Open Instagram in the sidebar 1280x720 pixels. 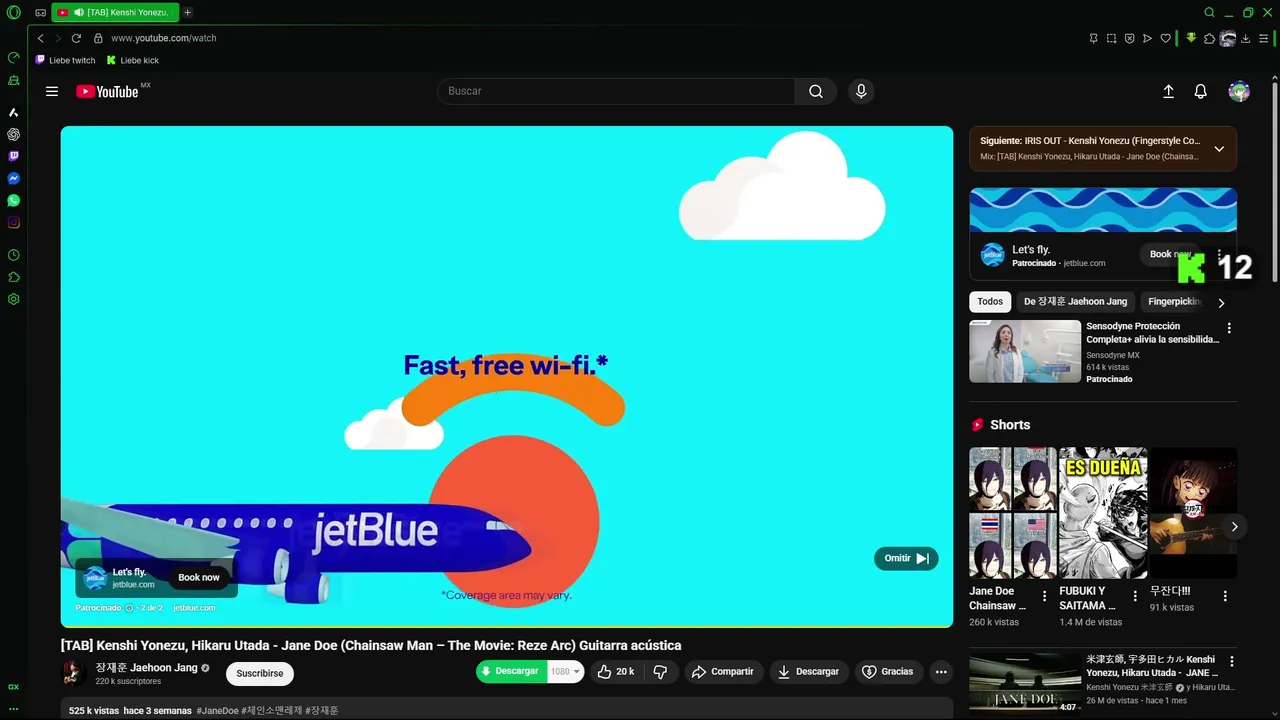13,222
